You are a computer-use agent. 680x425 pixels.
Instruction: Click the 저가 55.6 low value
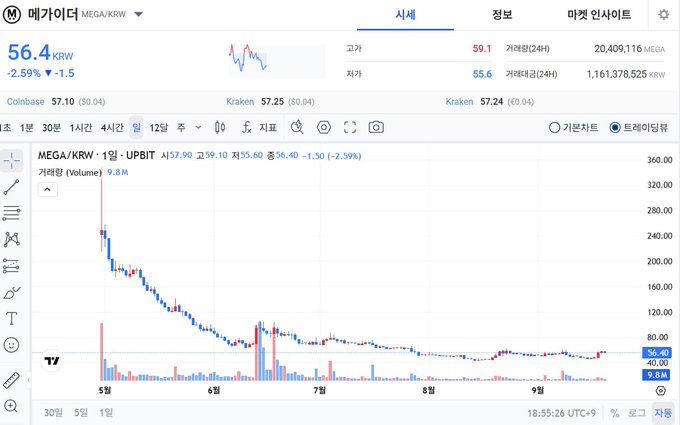click(482, 74)
